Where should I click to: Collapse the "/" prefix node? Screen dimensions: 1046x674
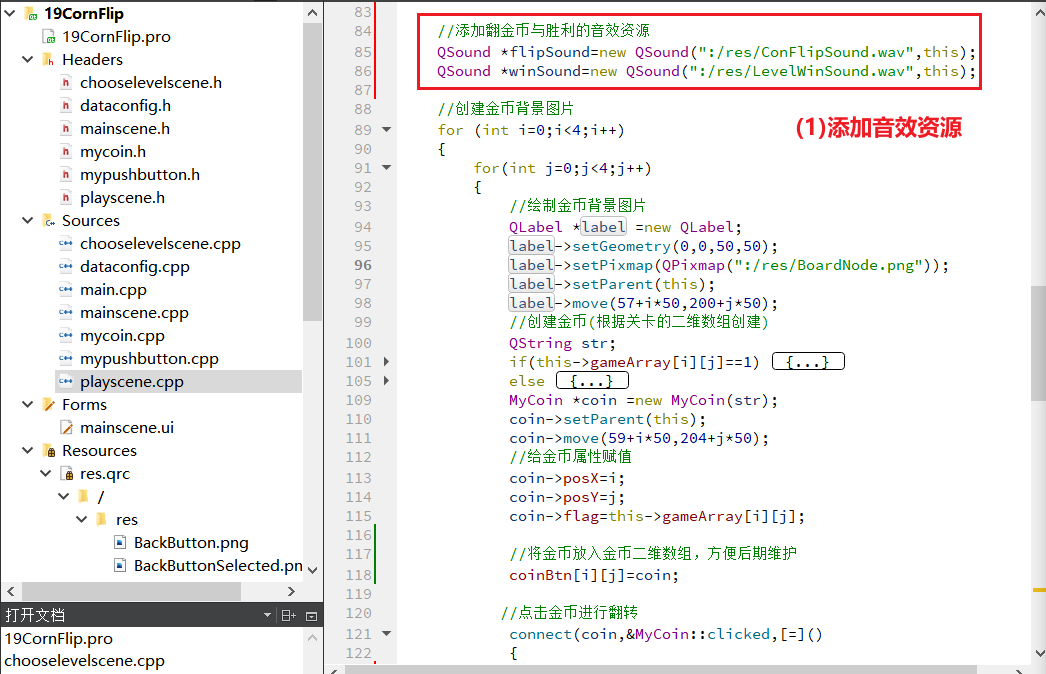[x=63, y=496]
